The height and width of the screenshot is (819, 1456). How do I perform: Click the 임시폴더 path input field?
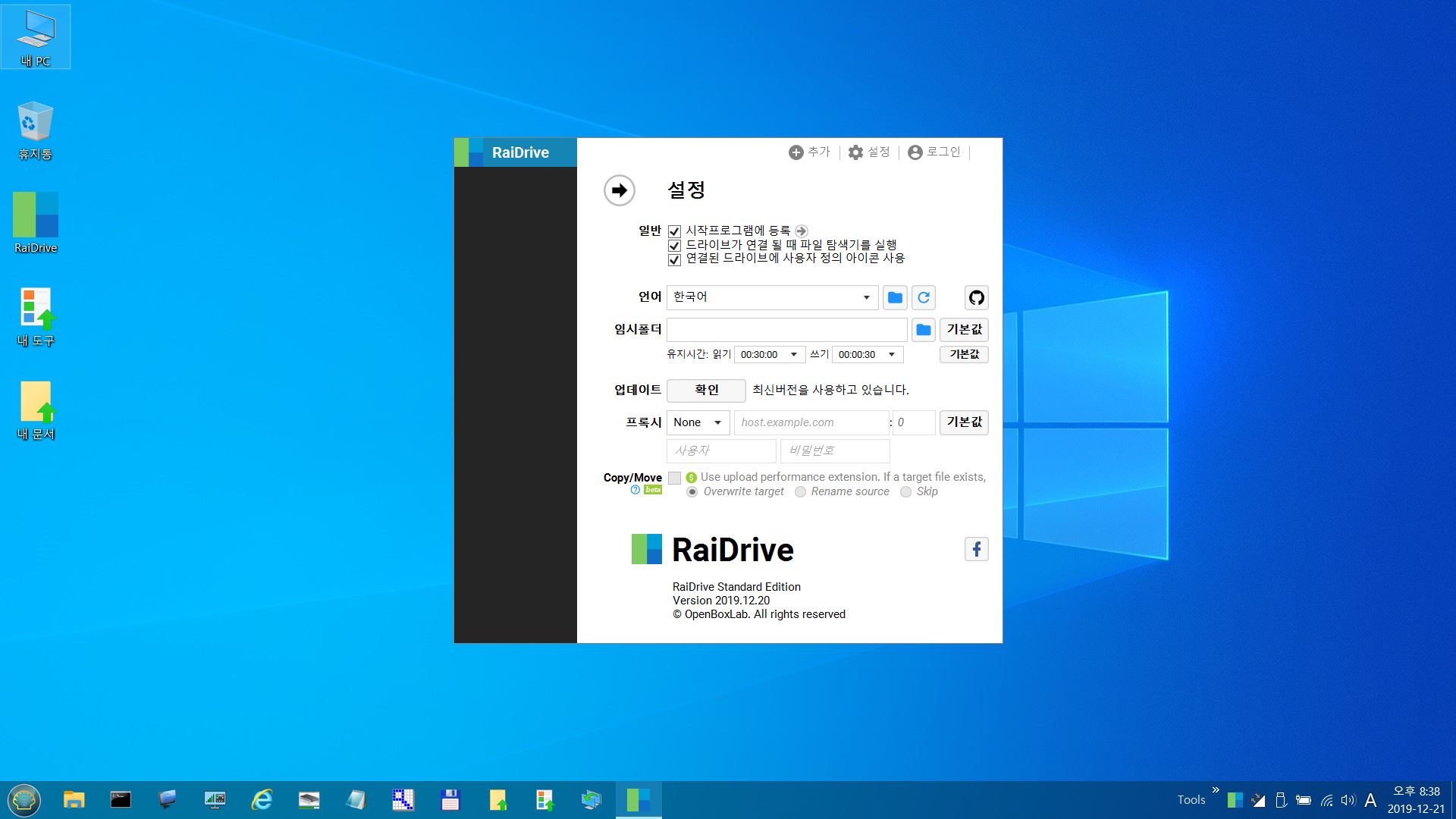coord(787,330)
